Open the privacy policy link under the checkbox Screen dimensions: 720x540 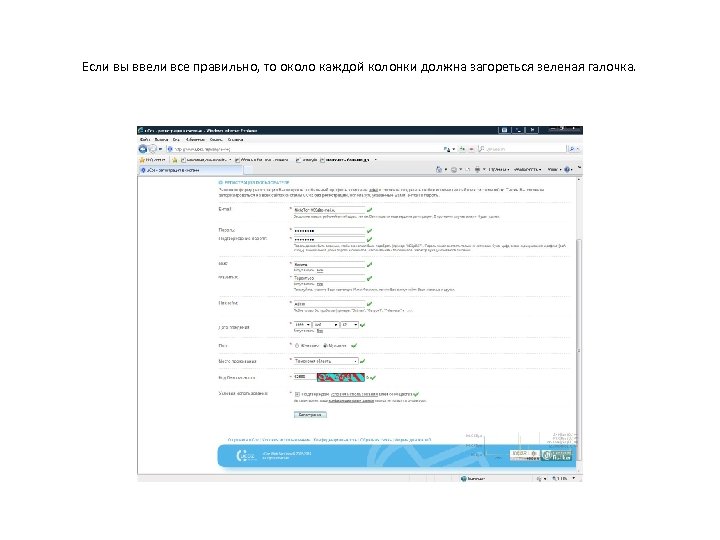click(351, 401)
